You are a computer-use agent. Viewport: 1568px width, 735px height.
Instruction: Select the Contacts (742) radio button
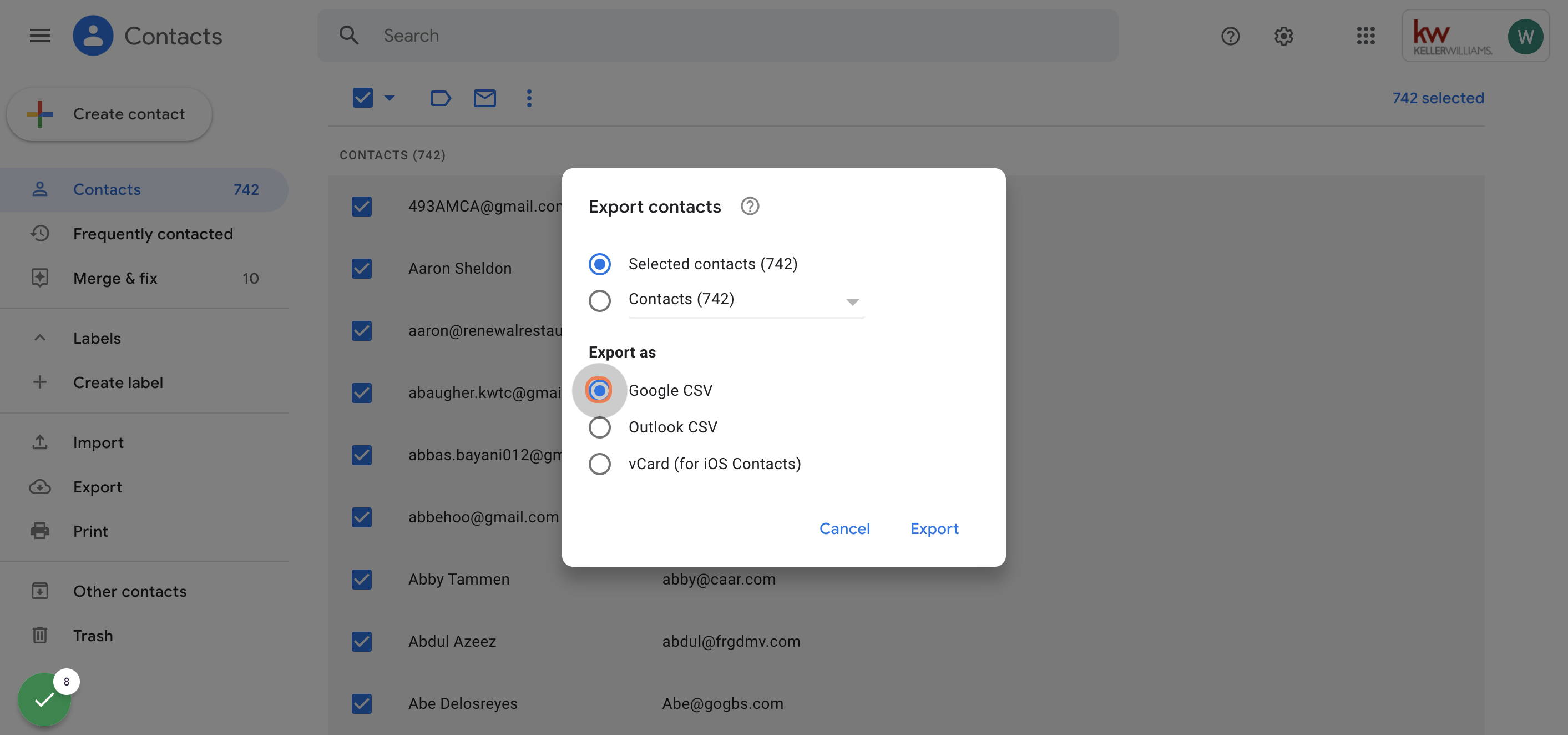tap(600, 300)
